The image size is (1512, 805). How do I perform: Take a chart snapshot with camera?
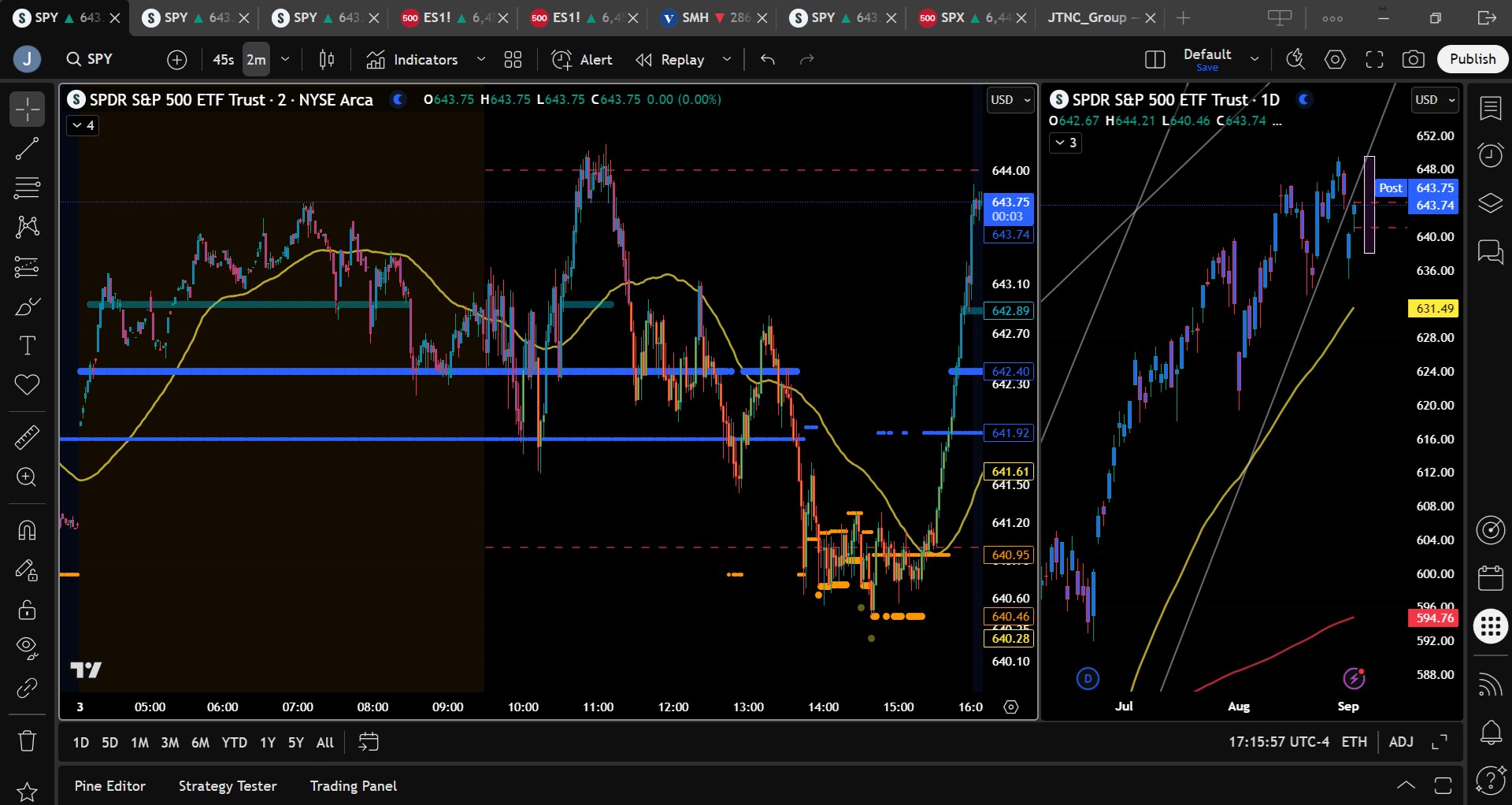(1414, 59)
